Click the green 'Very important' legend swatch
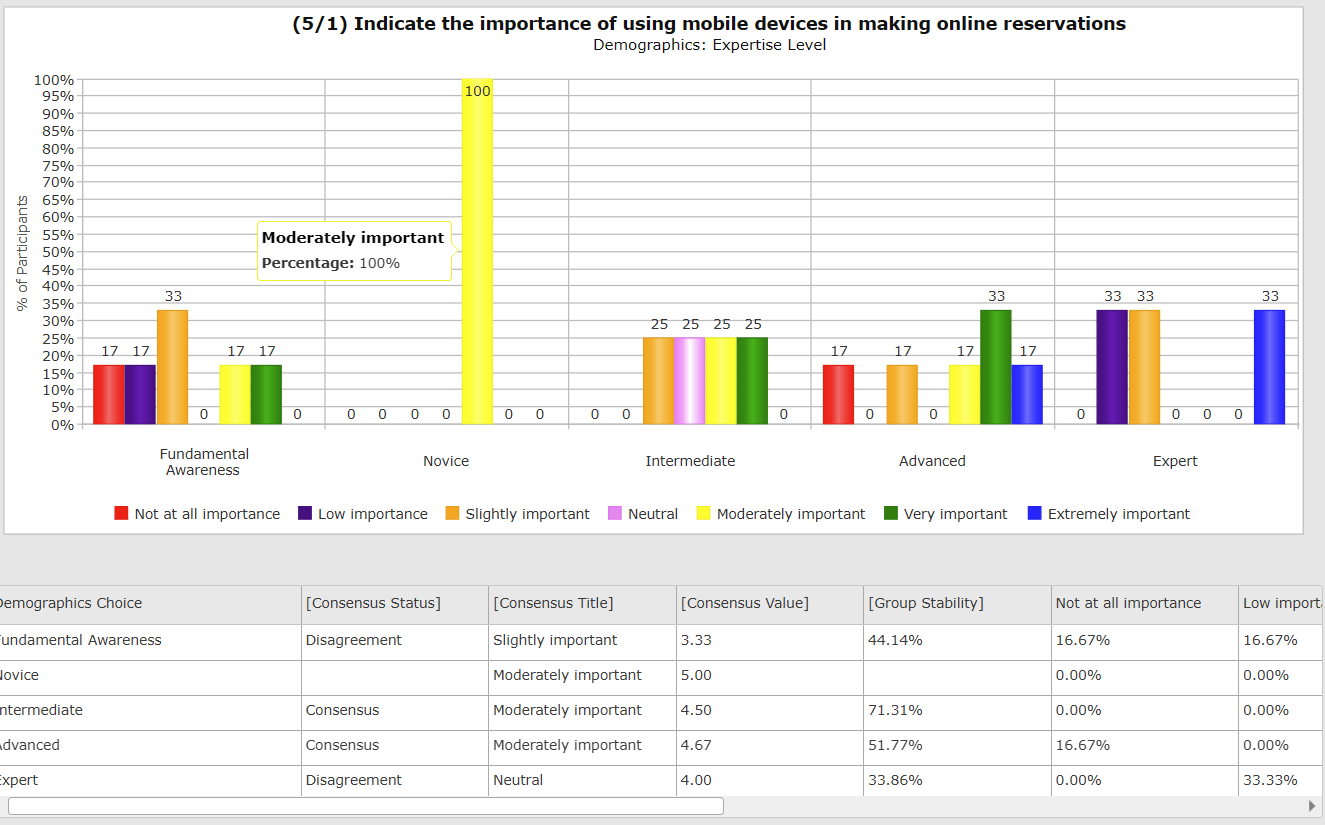This screenshot has height=825, width=1325. [891, 514]
